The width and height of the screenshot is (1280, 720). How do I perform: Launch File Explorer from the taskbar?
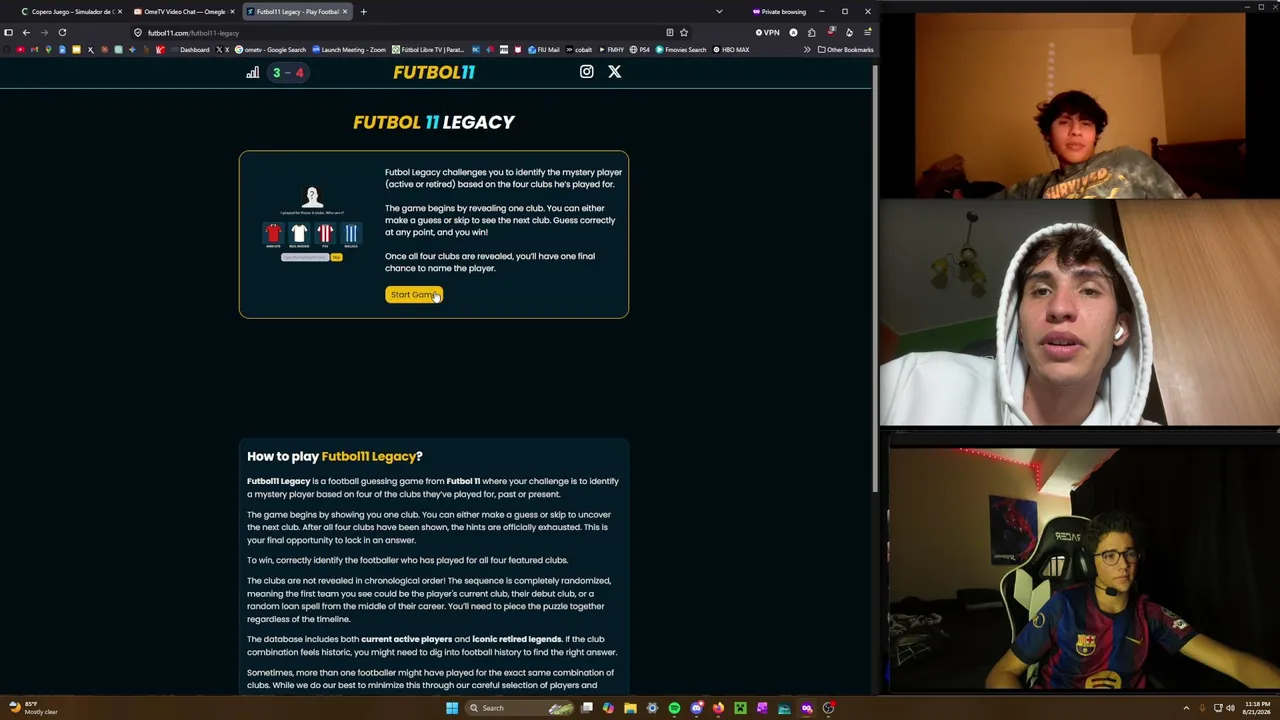(x=630, y=708)
